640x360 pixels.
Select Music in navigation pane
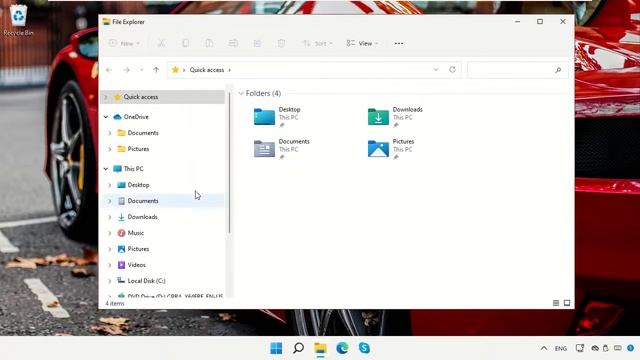click(x=135, y=233)
